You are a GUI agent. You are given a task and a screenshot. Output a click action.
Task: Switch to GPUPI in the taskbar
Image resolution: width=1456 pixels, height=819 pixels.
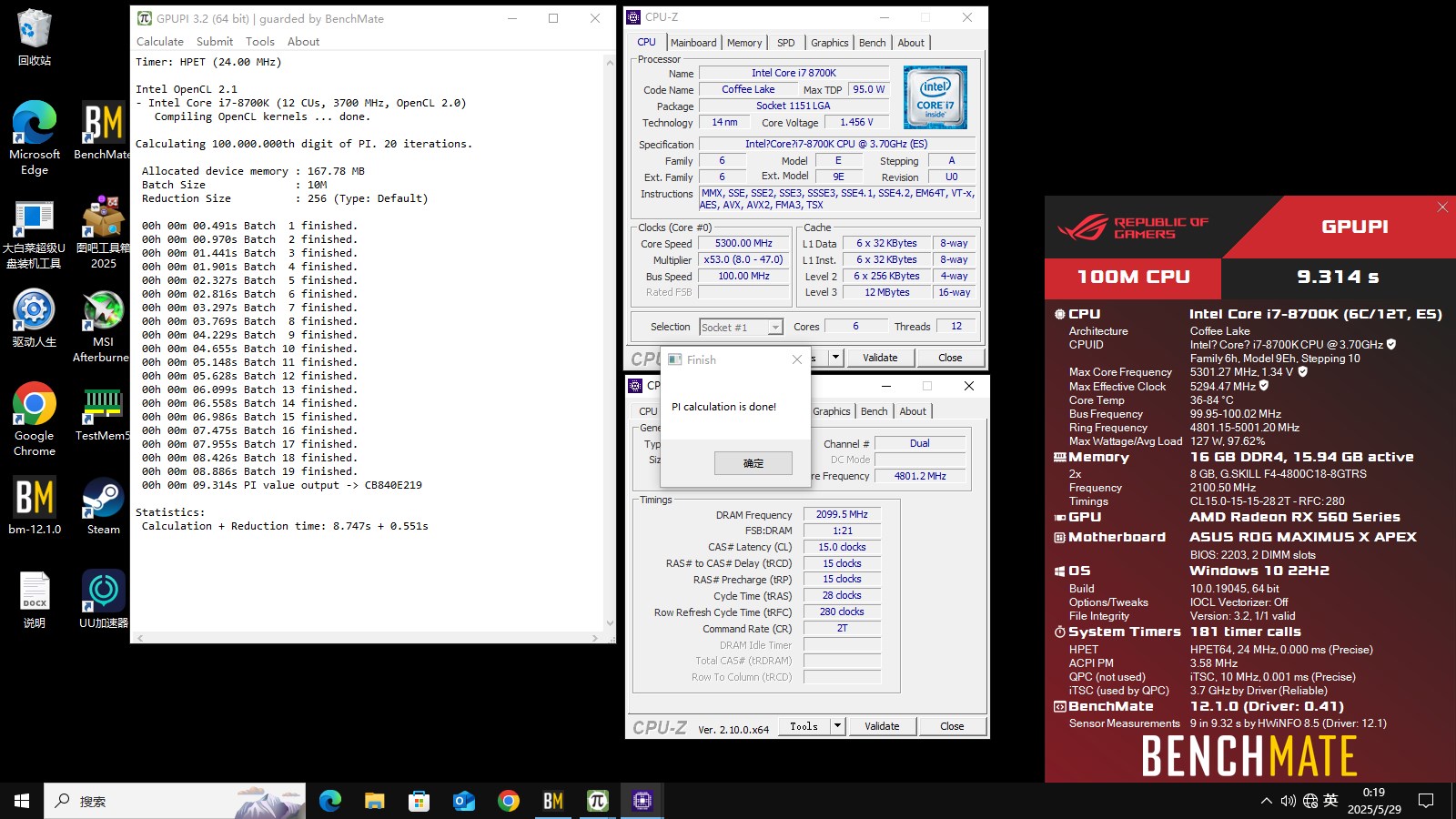(597, 801)
